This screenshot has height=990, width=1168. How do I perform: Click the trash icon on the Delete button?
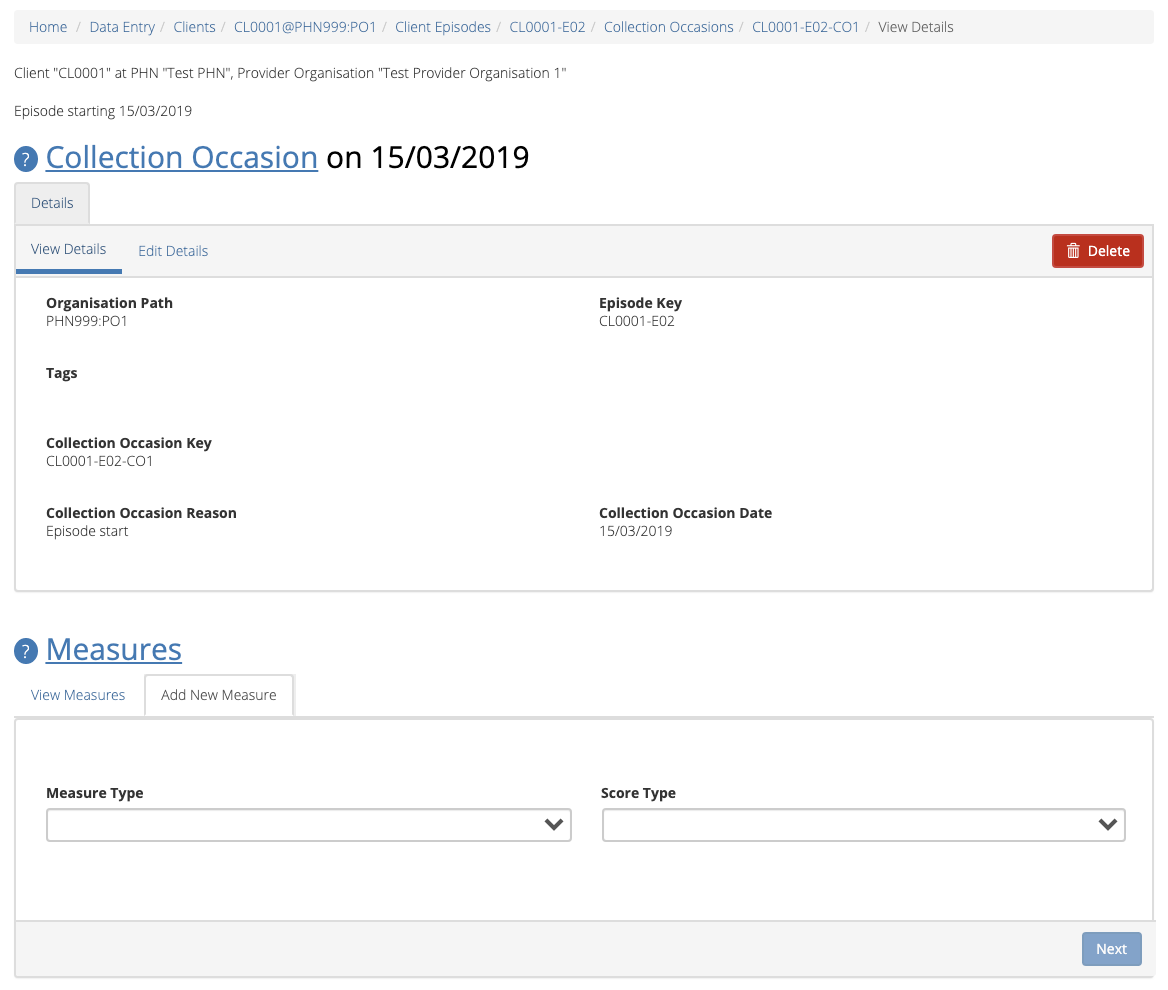(1073, 251)
